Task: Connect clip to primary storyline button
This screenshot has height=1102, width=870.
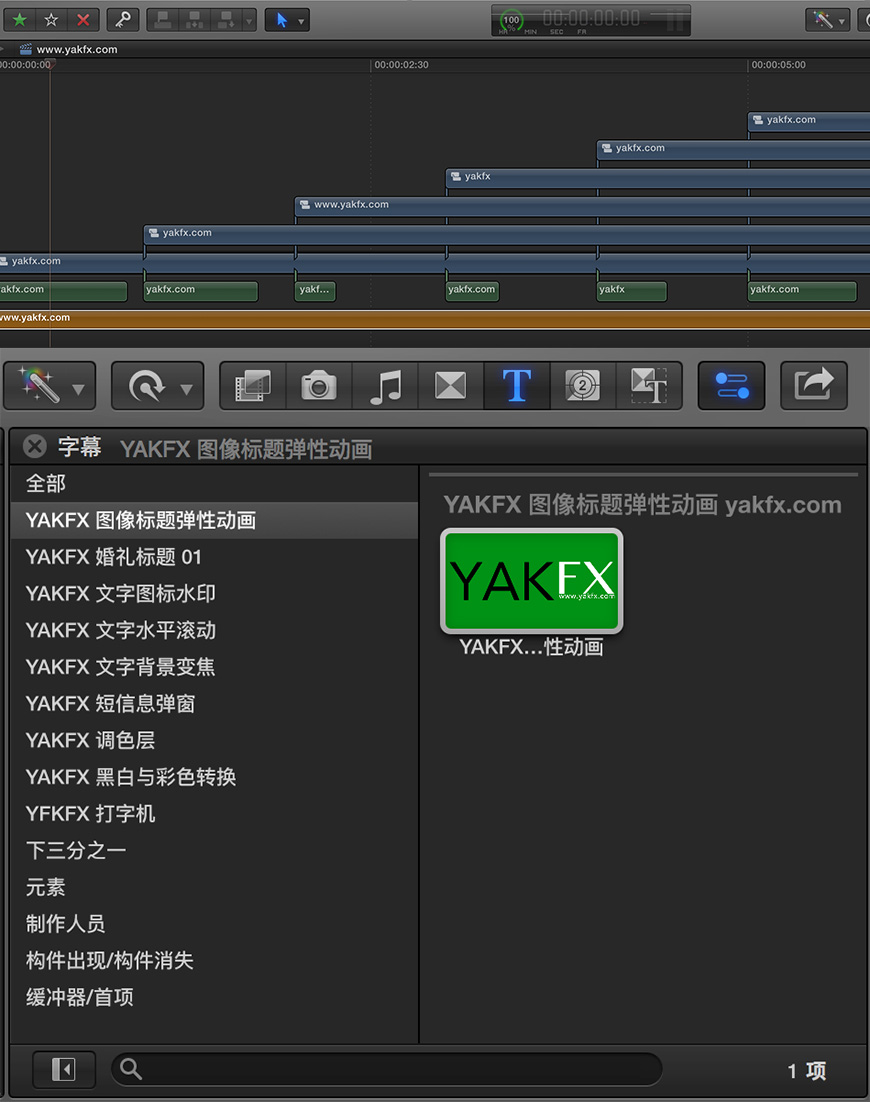Action: point(163,20)
